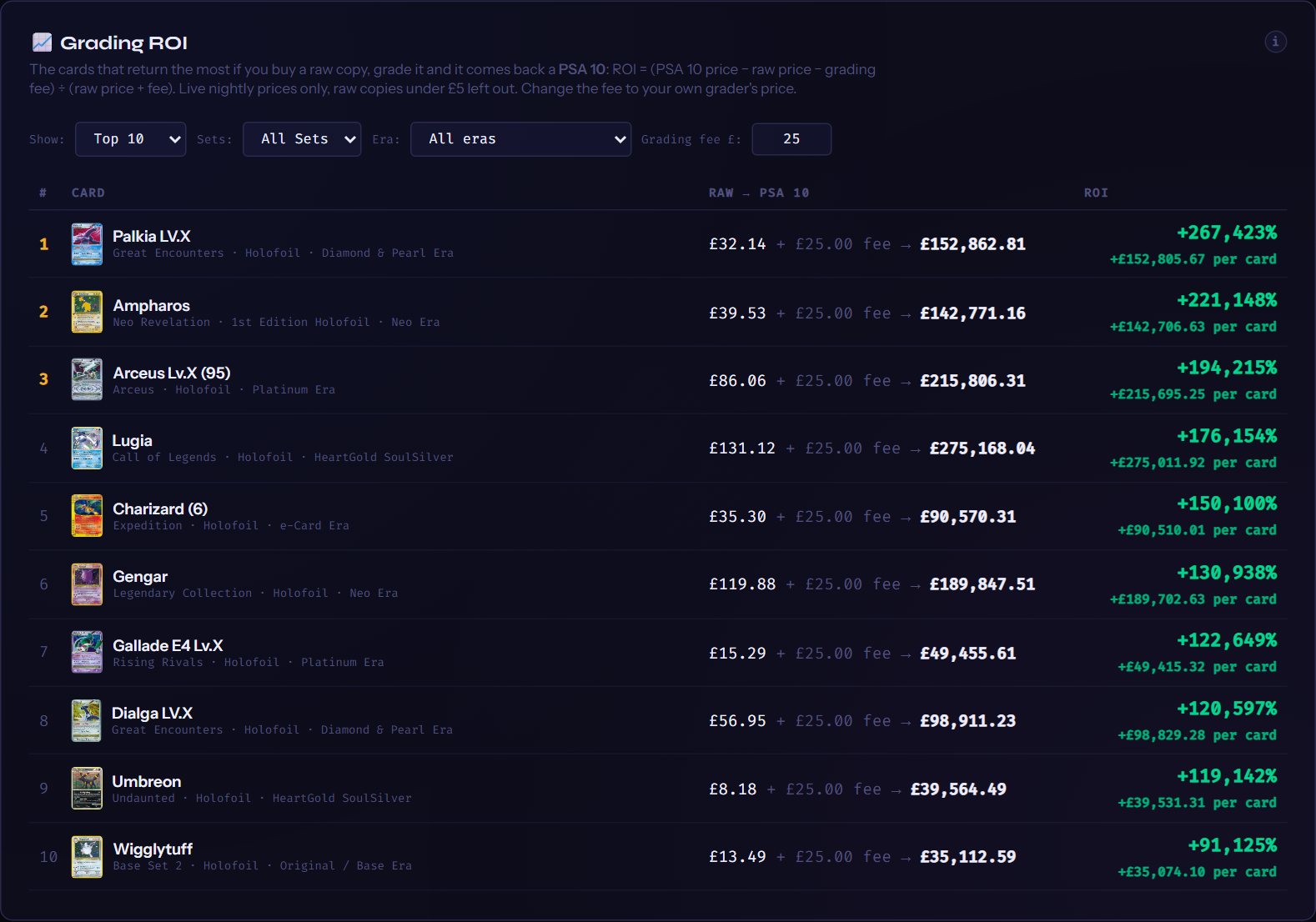Click the ROI column header

tap(1096, 193)
